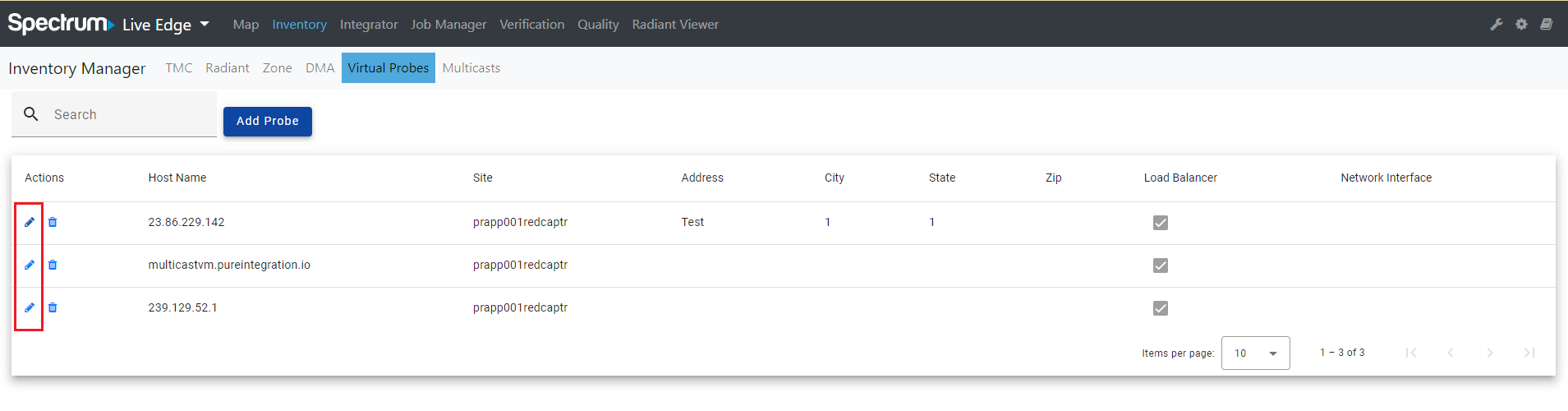1568x411 pixels.
Task: Click the address cell 'Test'
Action: pos(692,222)
